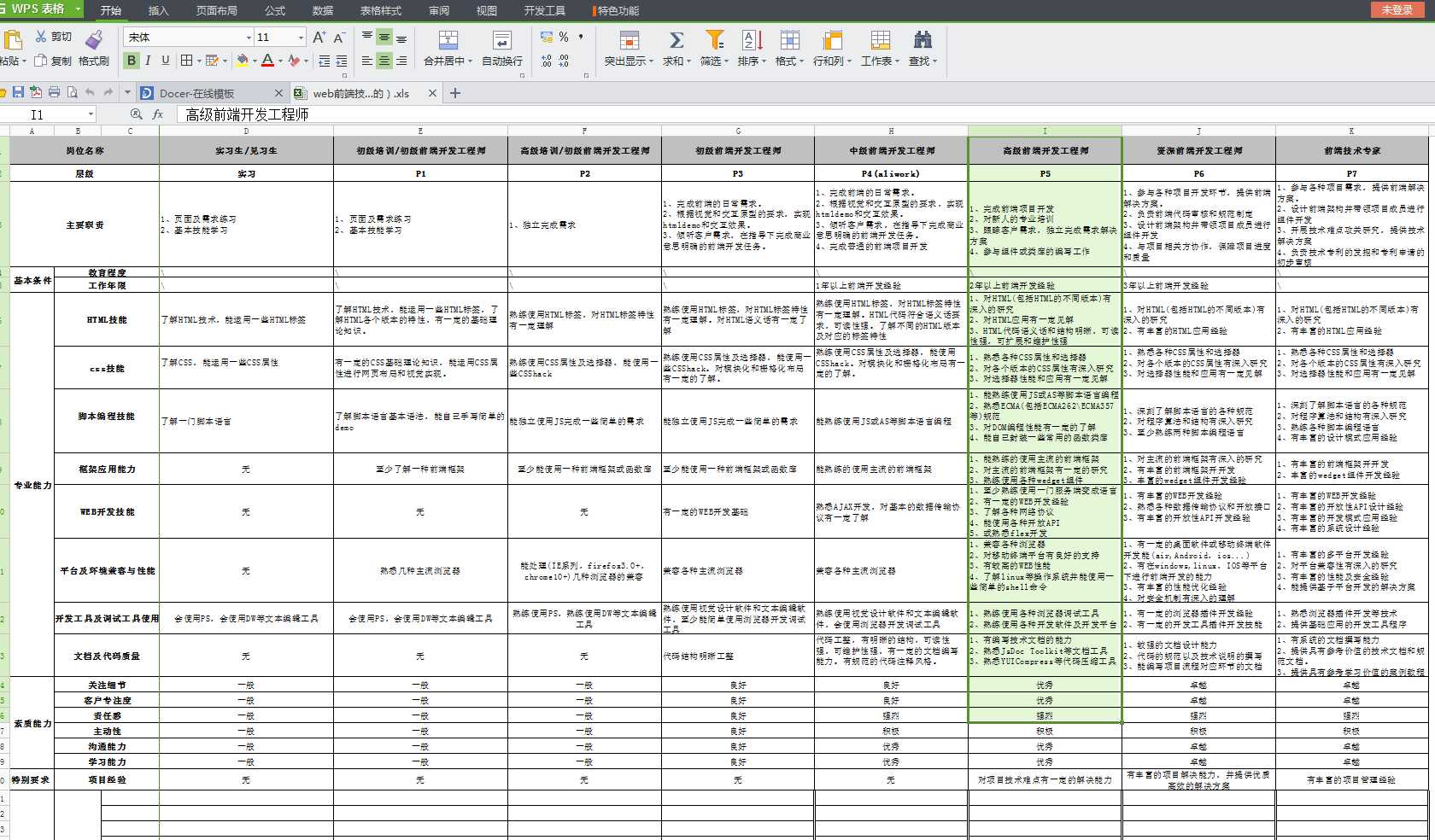The image size is (1435, 840).
Task: Decrease decimal places icon
Action: pyautogui.click(x=564, y=61)
